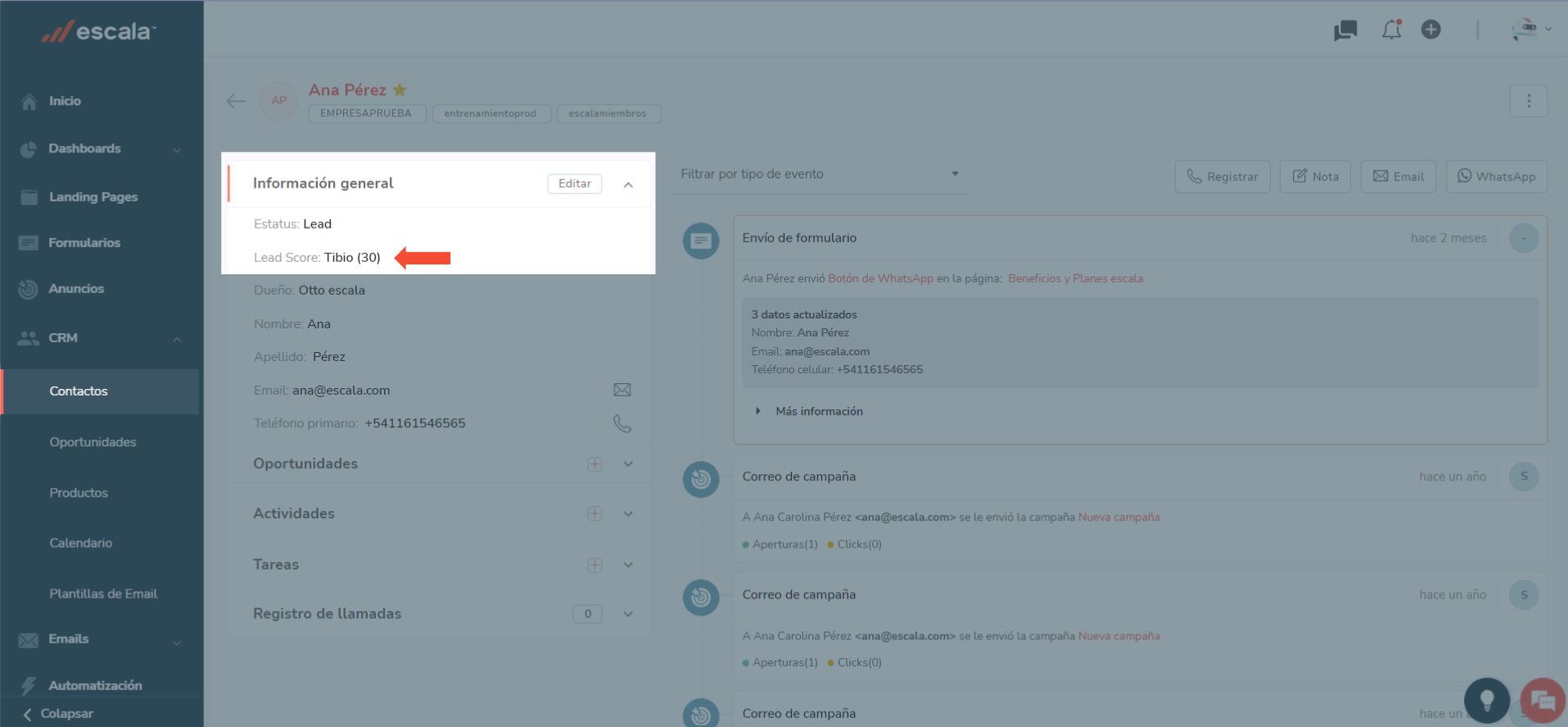Image resolution: width=1568 pixels, height=727 pixels.
Task: Open the Botón de WhatsApp link
Action: tap(880, 278)
